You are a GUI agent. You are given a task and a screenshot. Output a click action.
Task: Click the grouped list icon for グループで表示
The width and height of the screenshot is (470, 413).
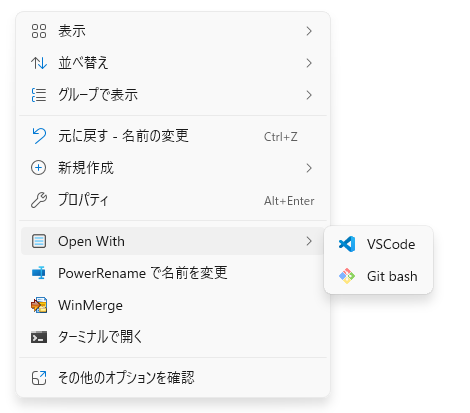click(x=39, y=95)
